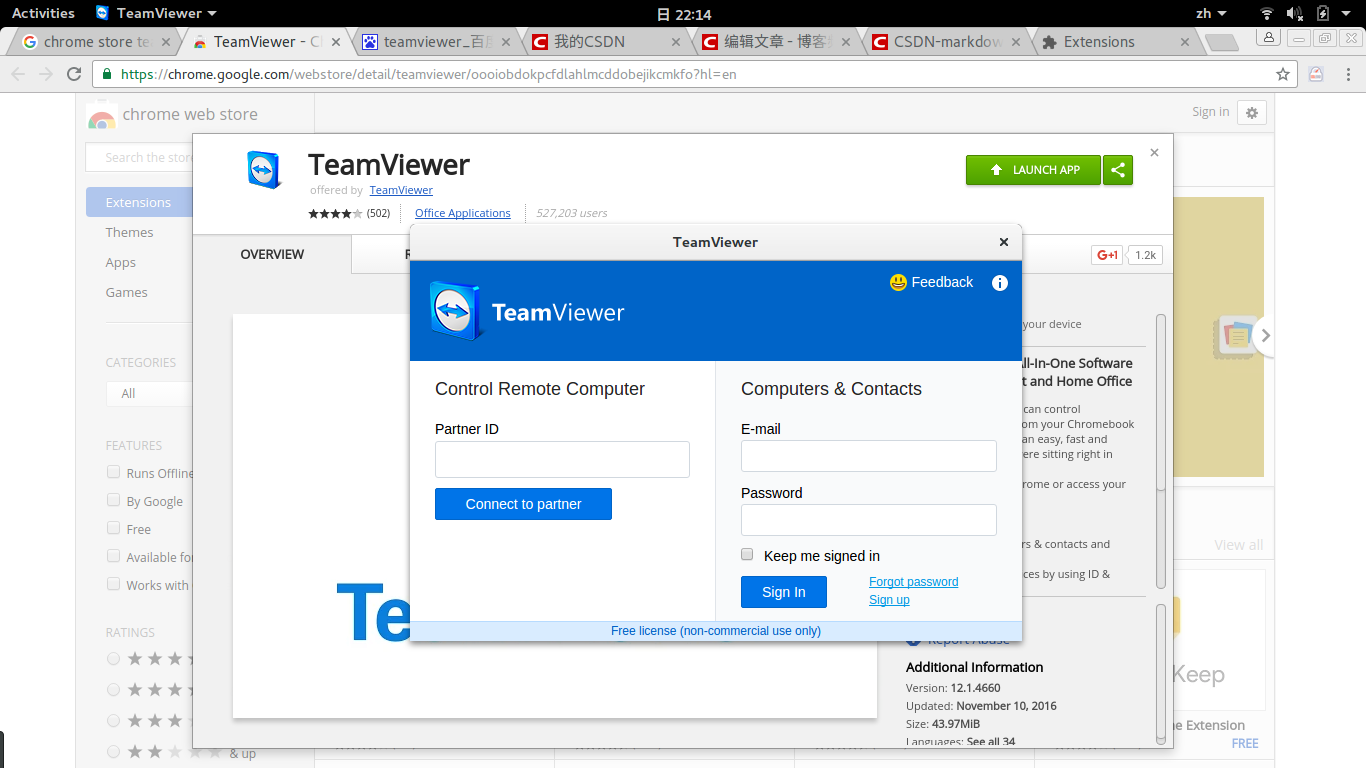Image resolution: width=1366 pixels, height=768 pixels.
Task: Click the Forgot password link
Action: coord(913,582)
